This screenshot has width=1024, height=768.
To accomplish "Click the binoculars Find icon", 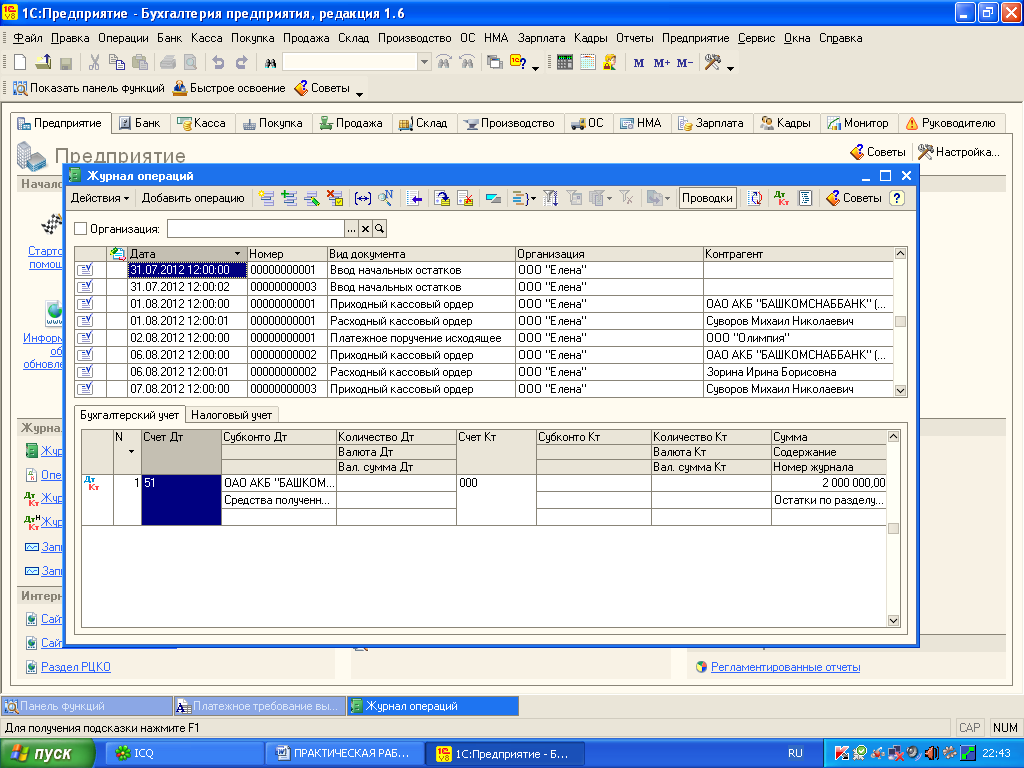I will [x=270, y=63].
